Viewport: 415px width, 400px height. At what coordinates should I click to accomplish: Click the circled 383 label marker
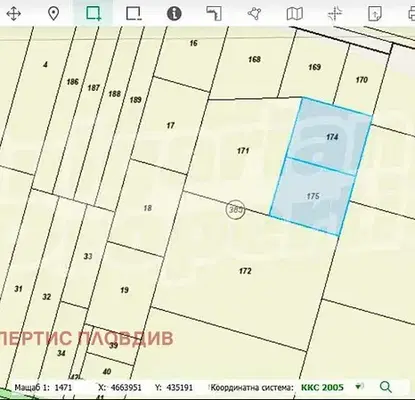235,210
